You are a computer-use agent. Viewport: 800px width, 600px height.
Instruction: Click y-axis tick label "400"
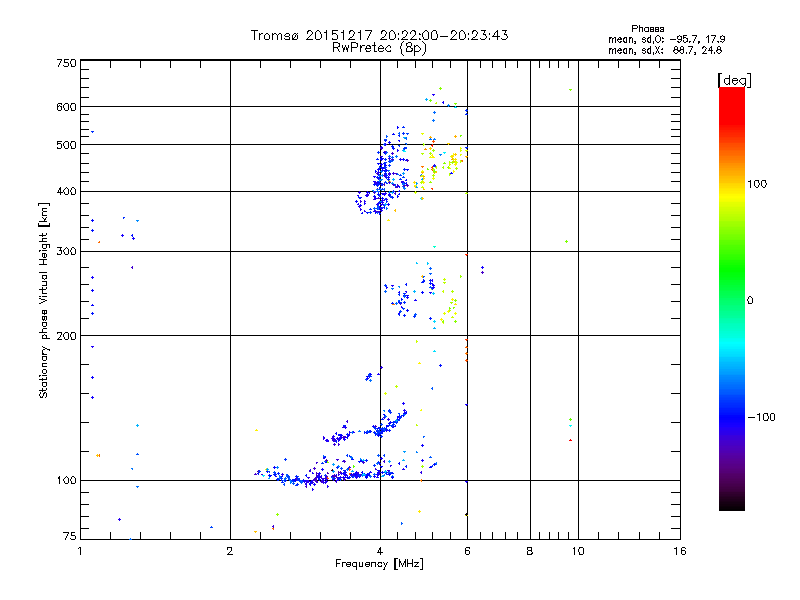[66, 192]
